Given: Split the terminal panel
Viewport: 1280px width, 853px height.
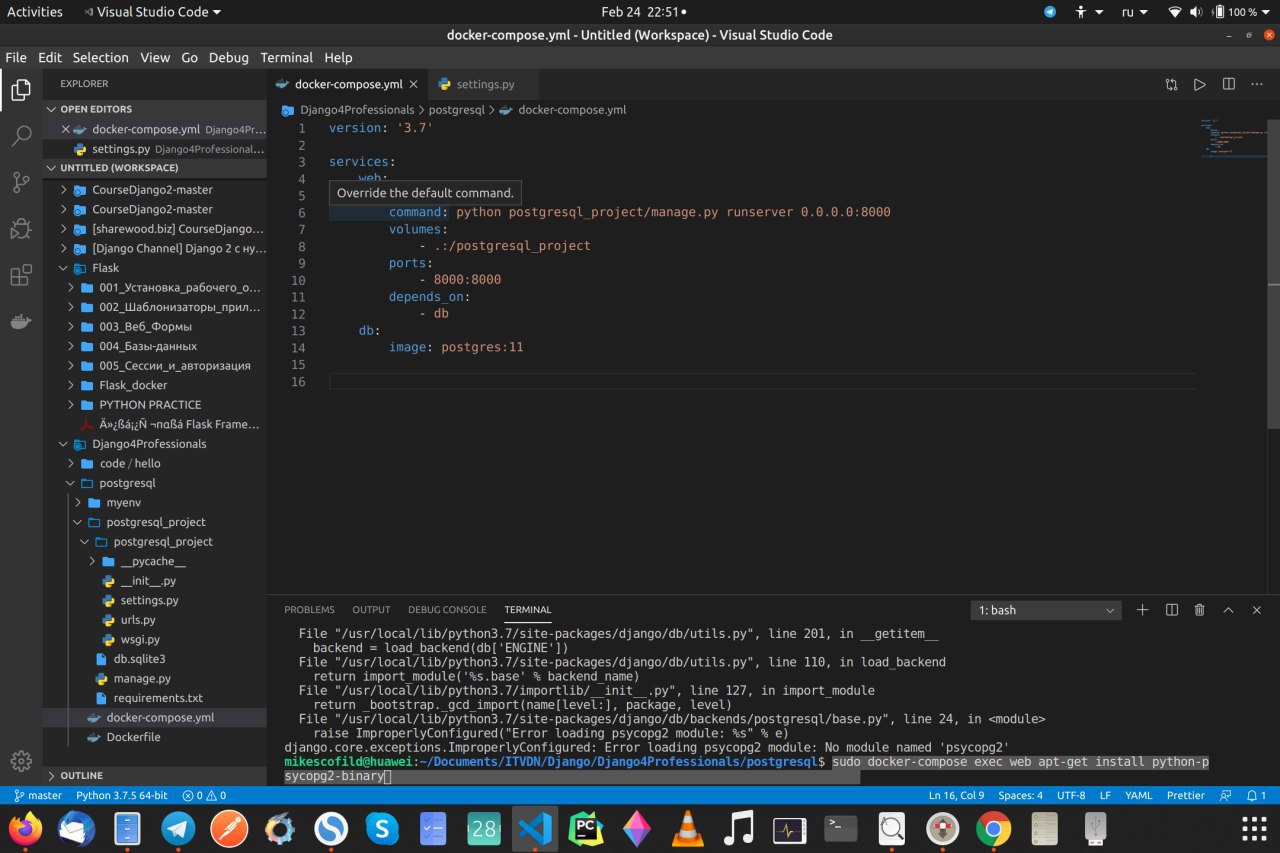Looking at the screenshot, I should coord(1172,610).
